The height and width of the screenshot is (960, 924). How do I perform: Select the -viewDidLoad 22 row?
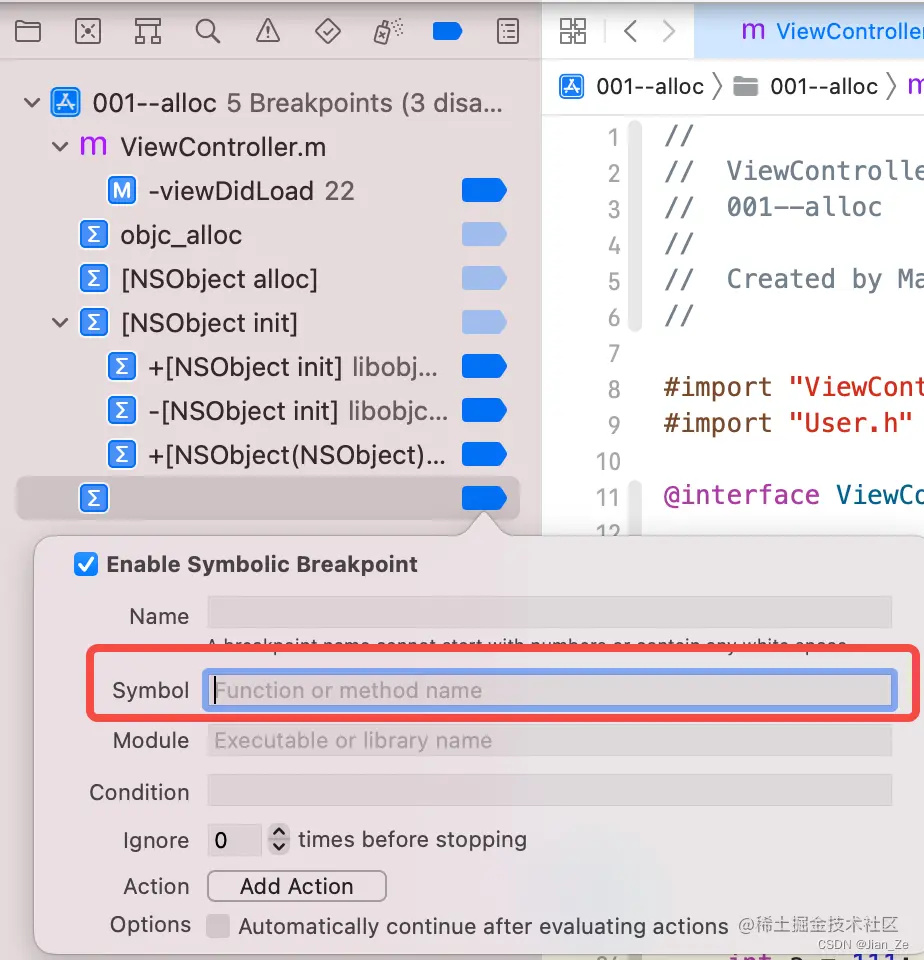(268, 190)
